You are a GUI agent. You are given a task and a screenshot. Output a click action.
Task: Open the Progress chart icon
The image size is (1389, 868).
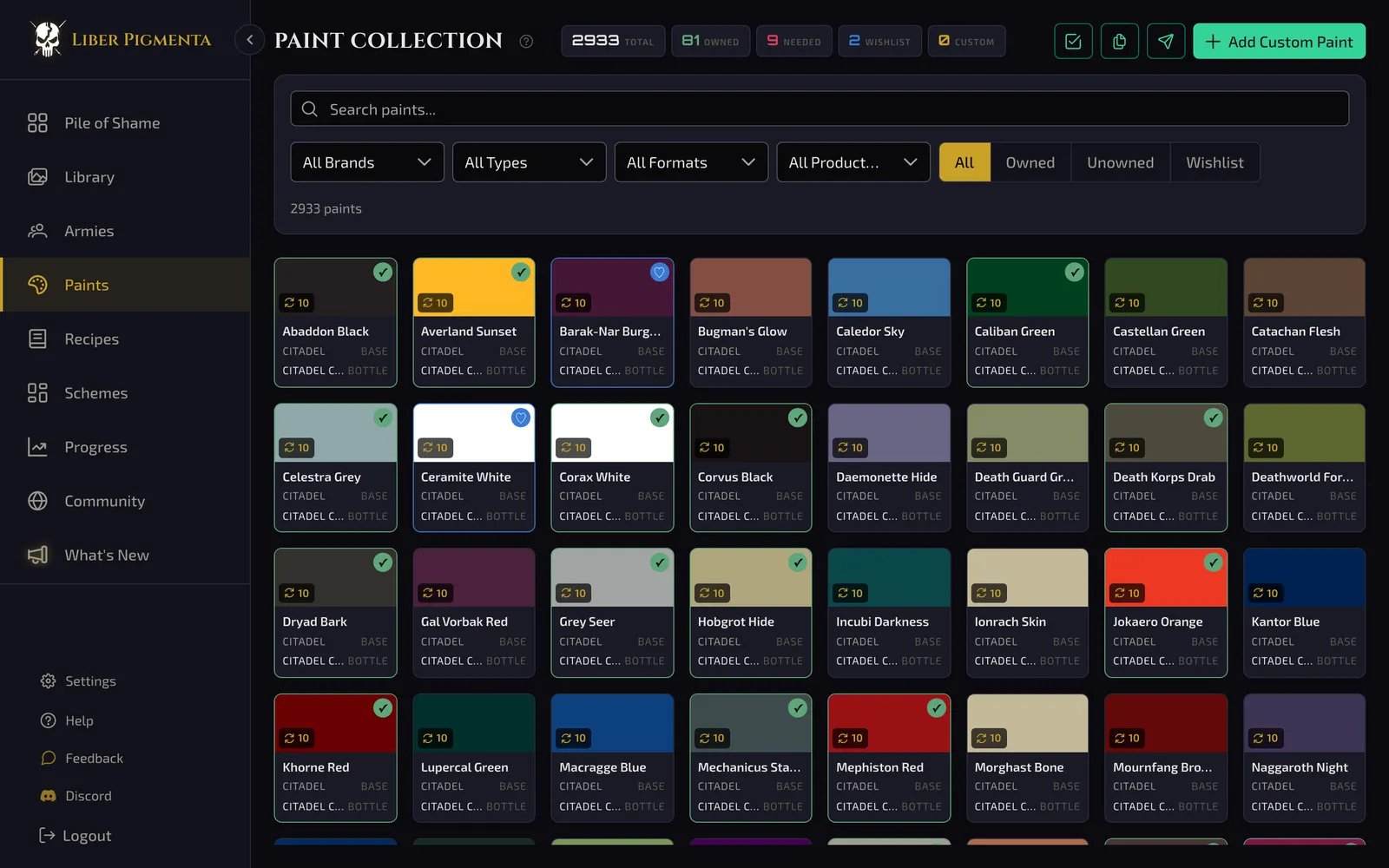pyautogui.click(x=37, y=447)
